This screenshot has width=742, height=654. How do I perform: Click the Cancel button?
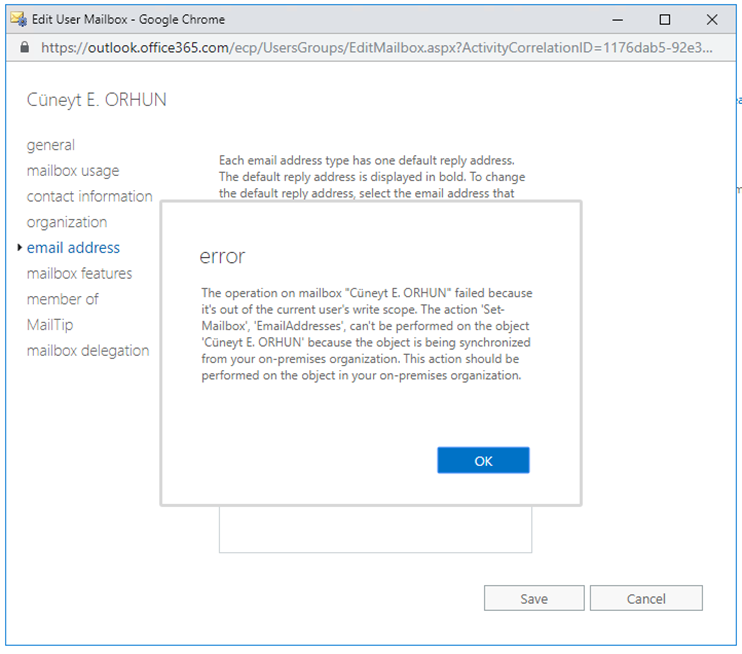(646, 598)
